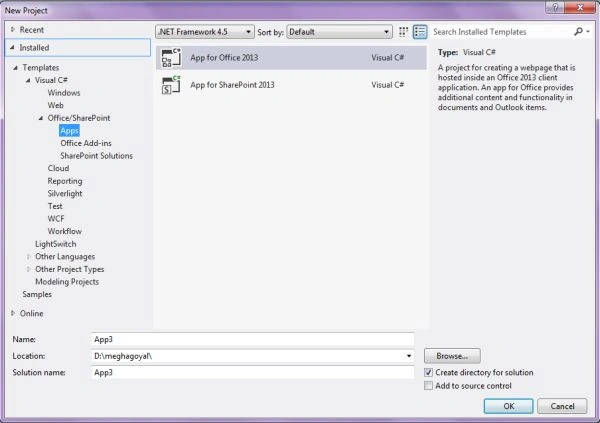Screen dimensions: 600x423
Task: Select the Workflow category
Action: [64, 231]
